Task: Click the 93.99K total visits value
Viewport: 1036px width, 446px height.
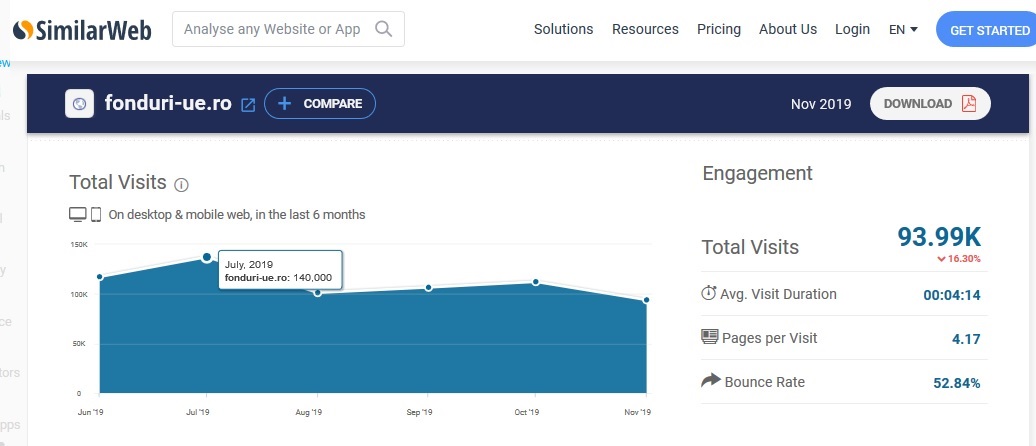Action: (x=939, y=237)
